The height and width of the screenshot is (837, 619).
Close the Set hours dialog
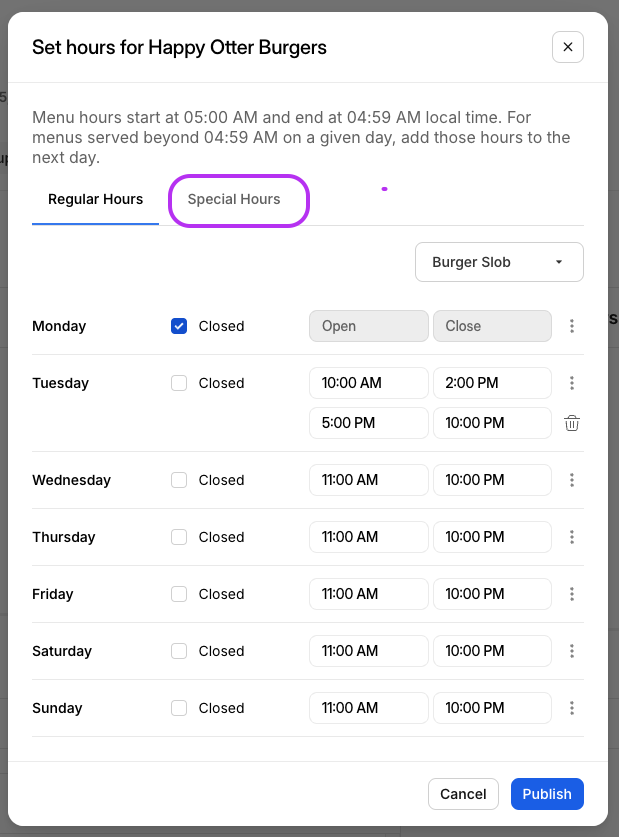click(x=567, y=47)
